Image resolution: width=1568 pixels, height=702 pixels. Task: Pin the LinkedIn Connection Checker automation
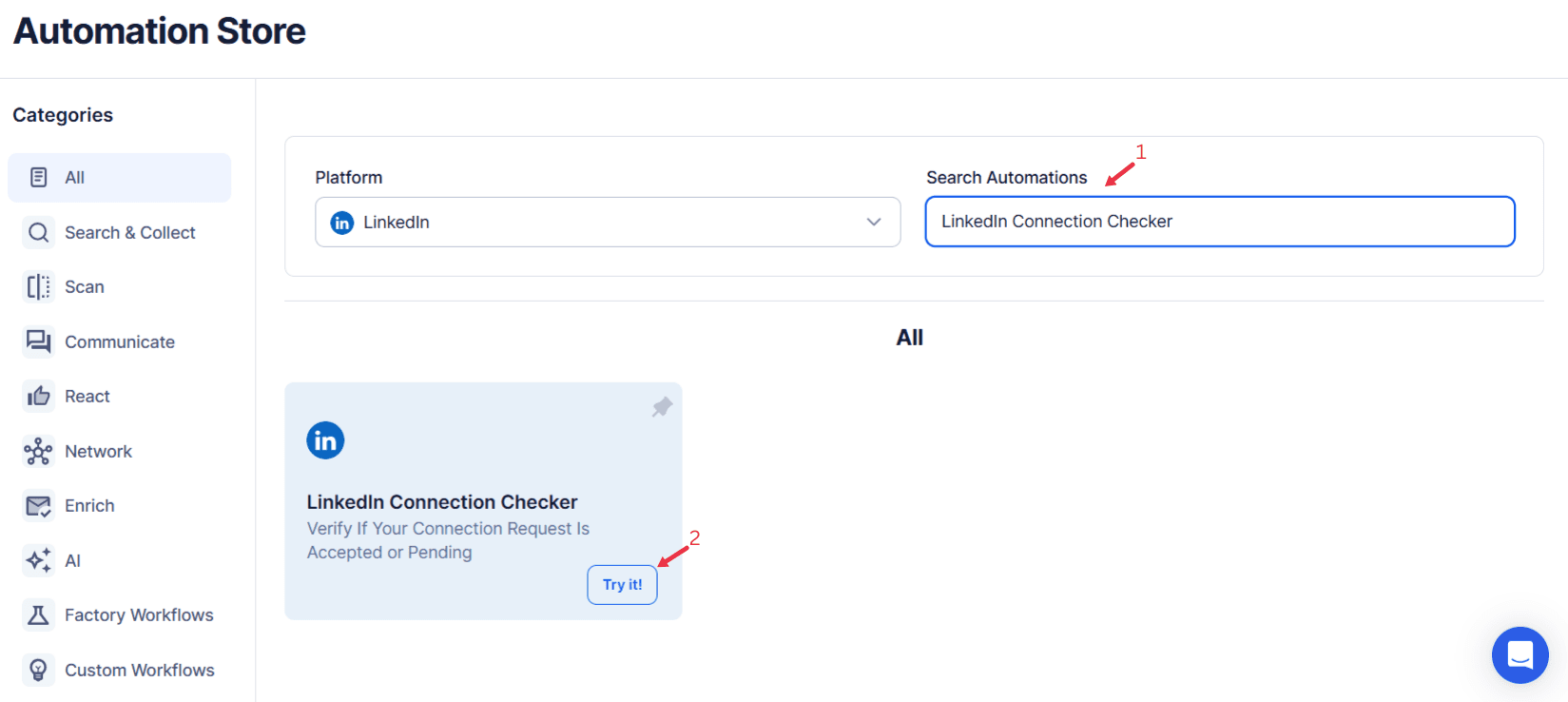click(x=661, y=407)
